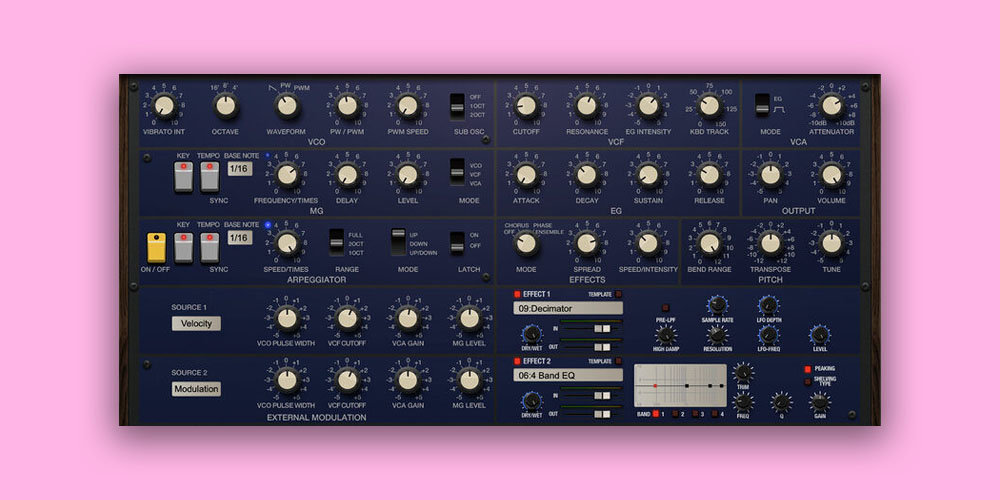Click the VCO Waveform knob
The image size is (1000, 500).
[287, 106]
